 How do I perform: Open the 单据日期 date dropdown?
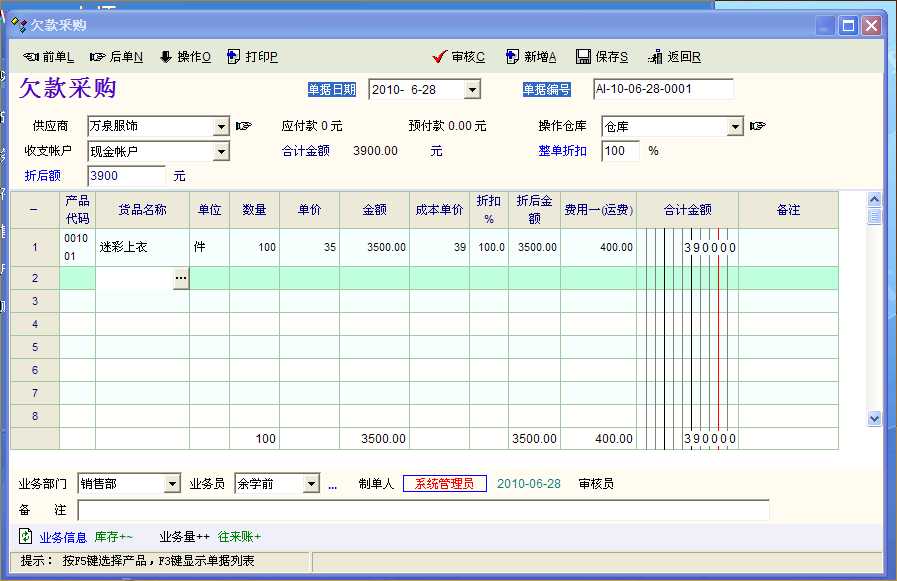(x=472, y=90)
